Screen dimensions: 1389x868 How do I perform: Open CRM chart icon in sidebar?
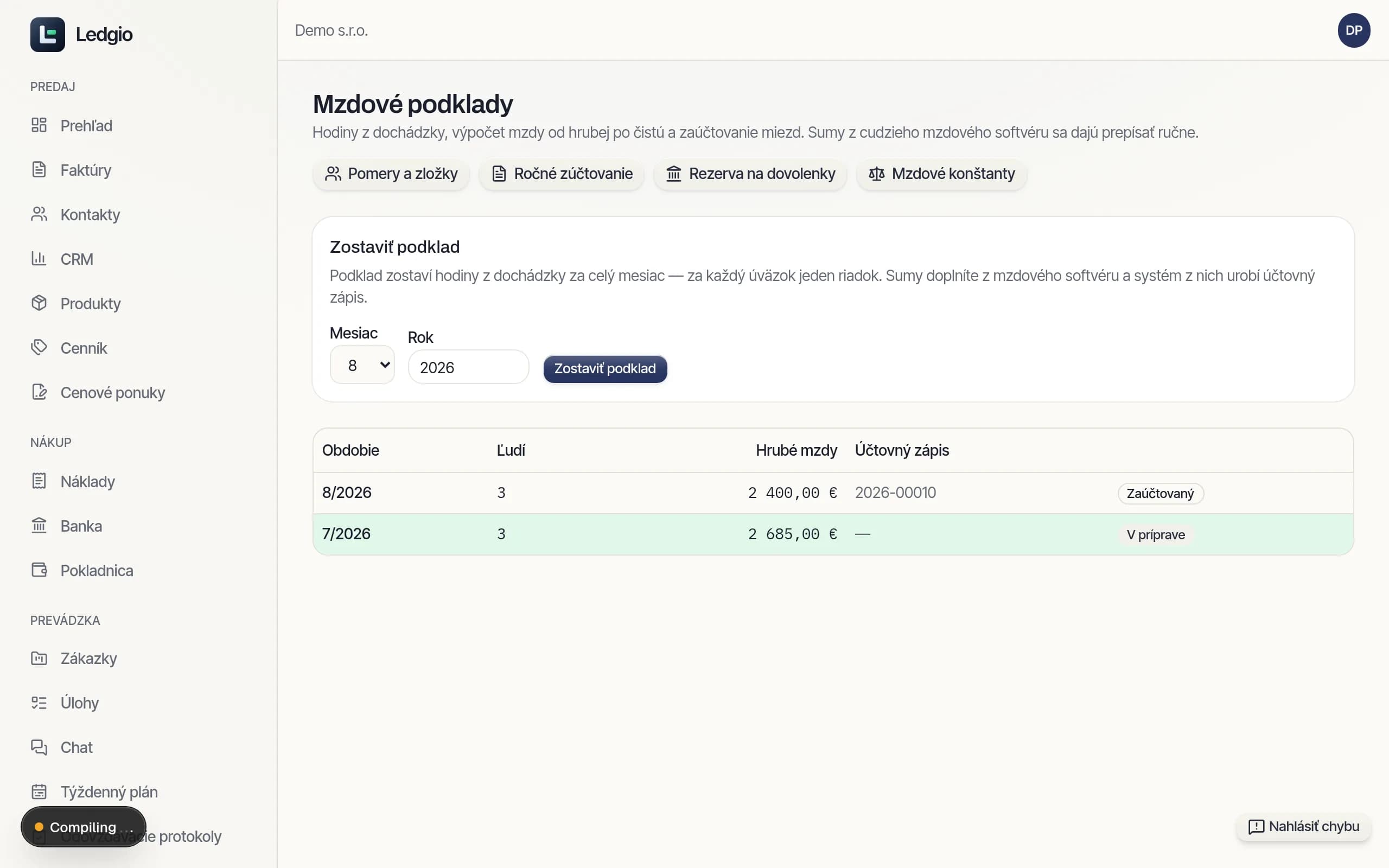[x=39, y=259]
